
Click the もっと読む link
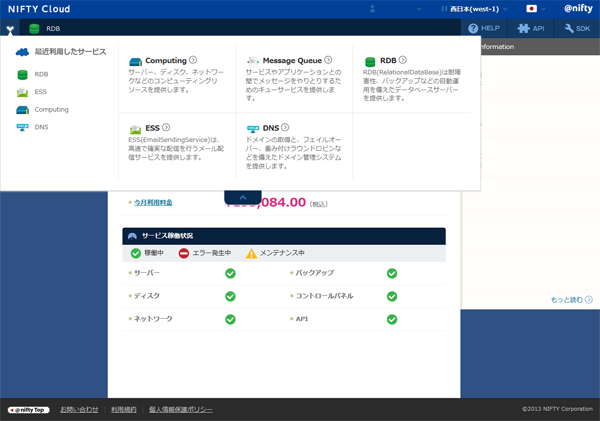point(570,299)
